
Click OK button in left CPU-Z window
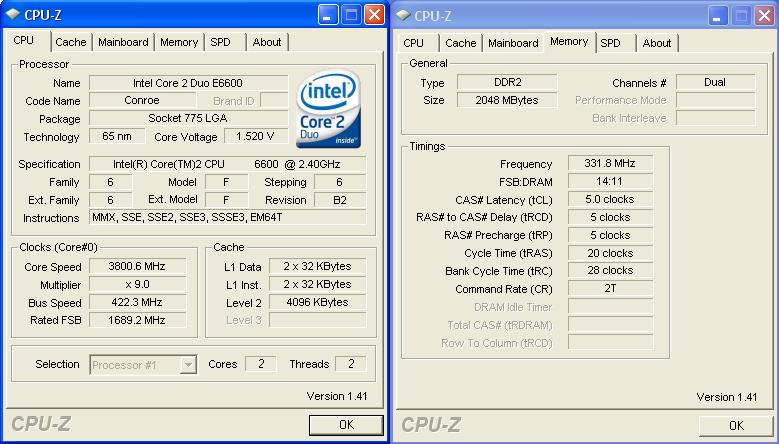tap(346, 425)
